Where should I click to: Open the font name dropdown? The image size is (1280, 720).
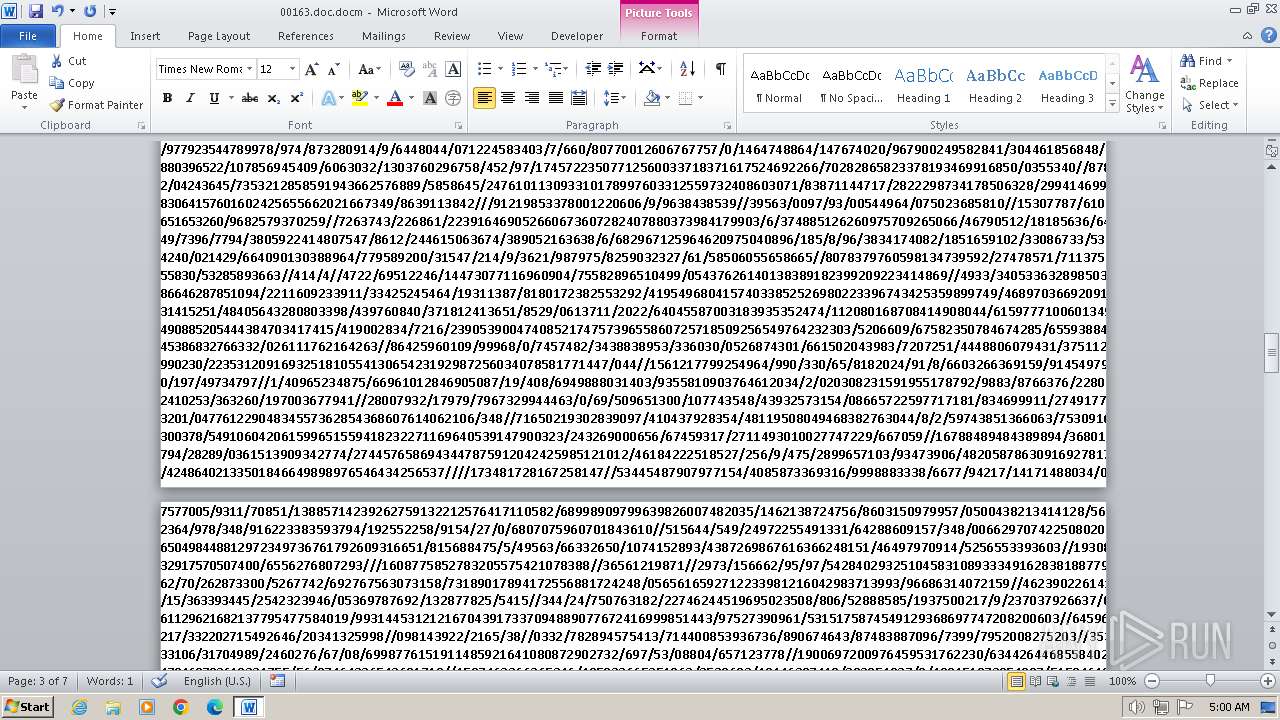click(249, 69)
